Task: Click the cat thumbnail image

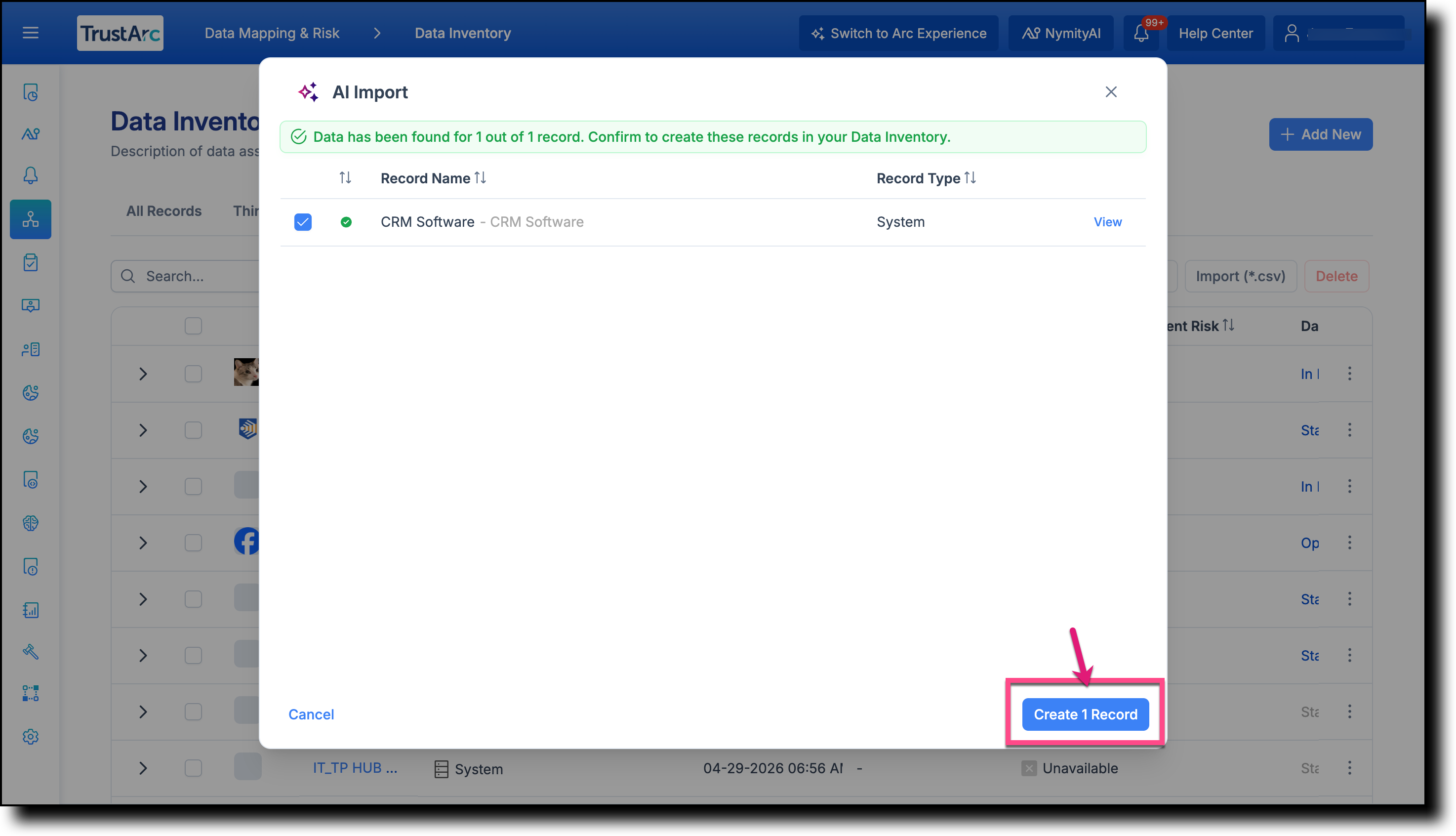Action: pyautogui.click(x=247, y=372)
